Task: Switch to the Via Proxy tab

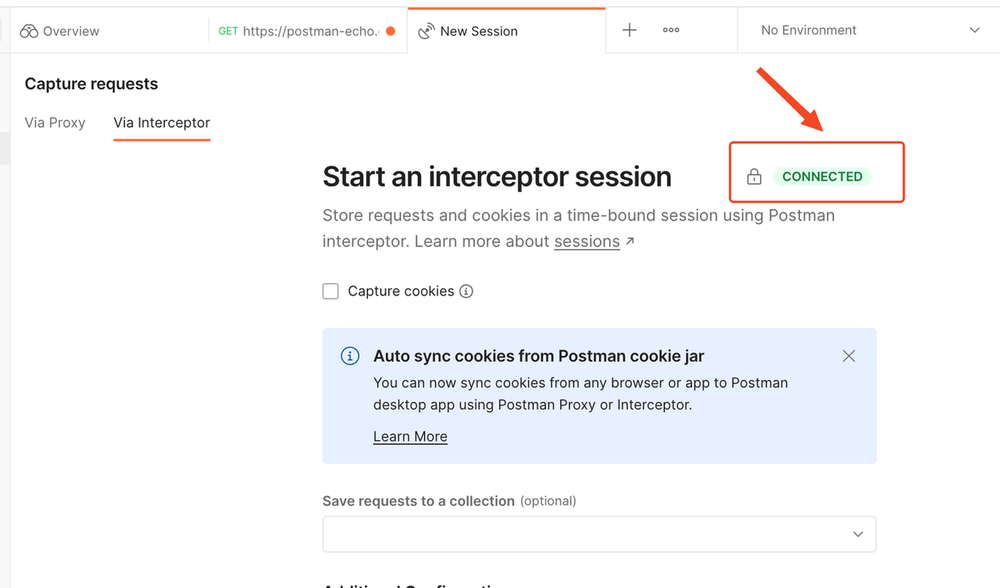Action: point(54,122)
